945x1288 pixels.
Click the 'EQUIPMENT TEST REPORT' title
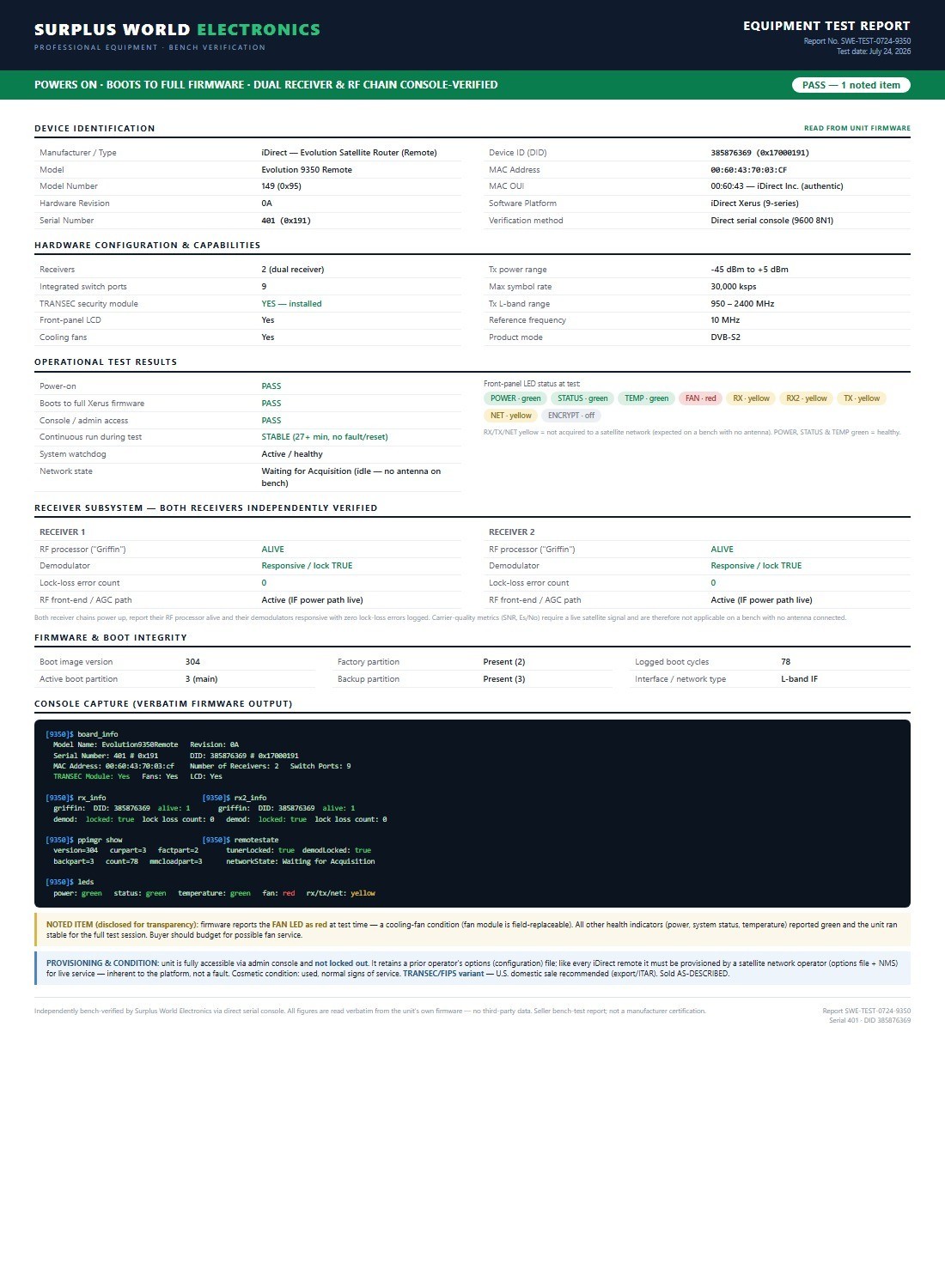tap(826, 26)
